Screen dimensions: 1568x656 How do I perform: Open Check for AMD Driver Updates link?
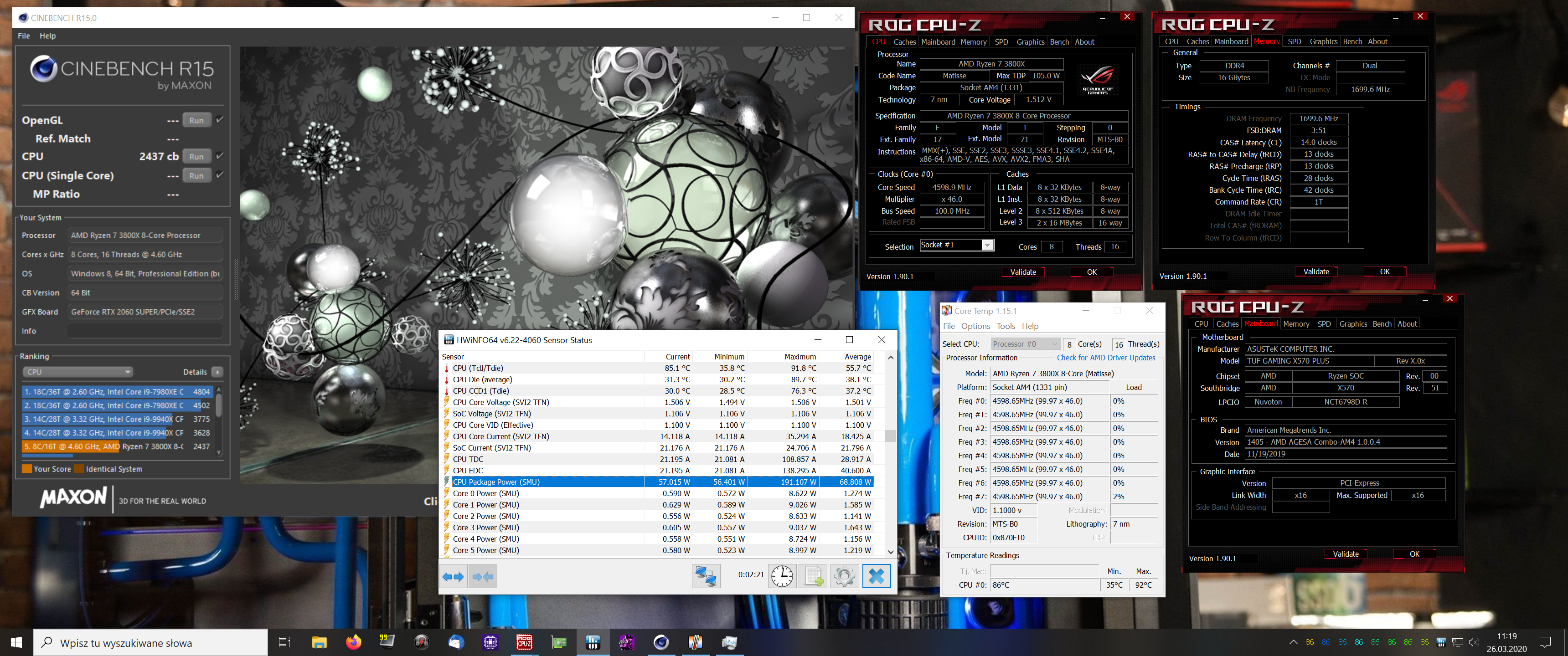click(x=1106, y=358)
